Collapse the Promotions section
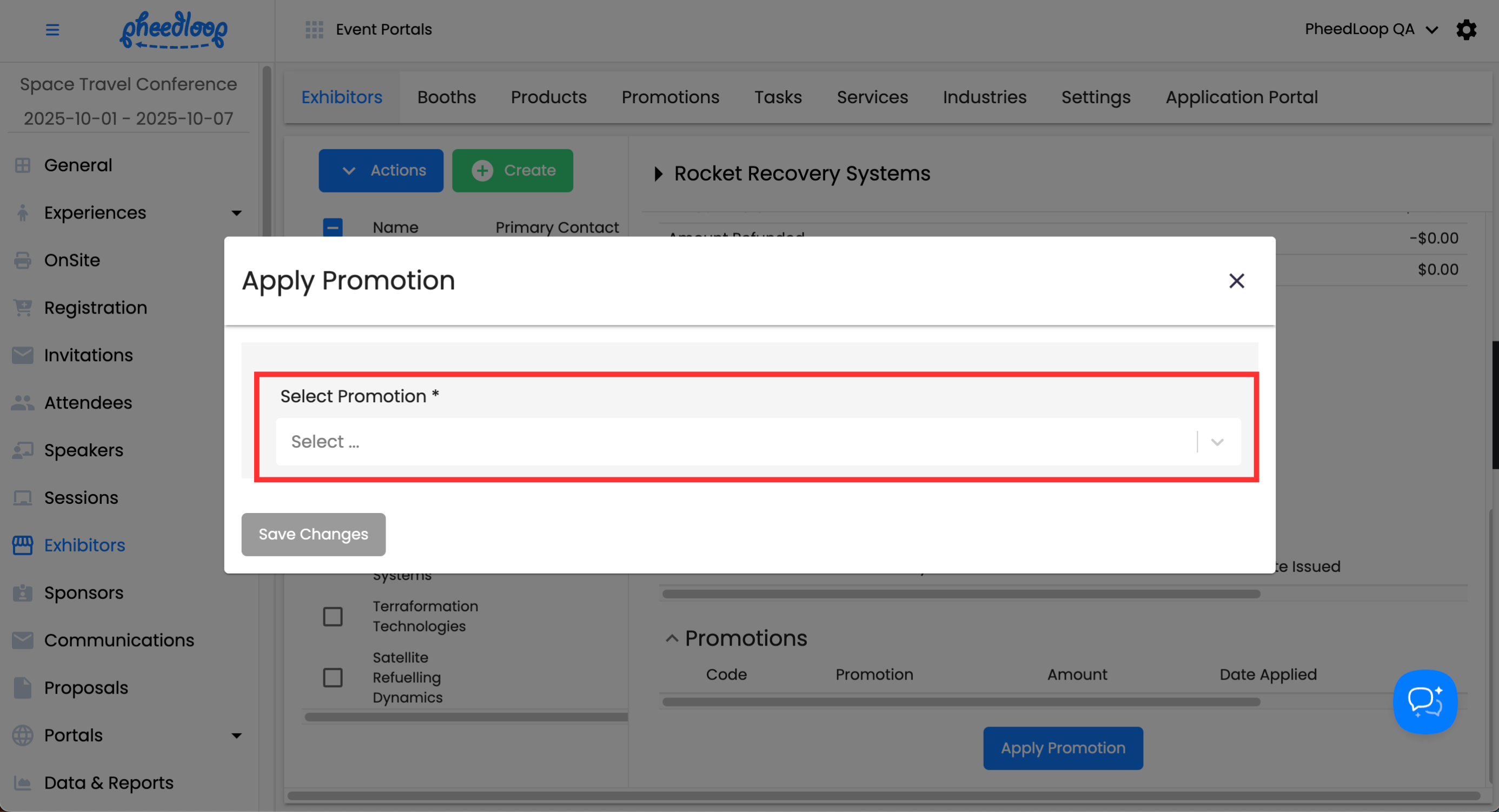 pyautogui.click(x=672, y=638)
